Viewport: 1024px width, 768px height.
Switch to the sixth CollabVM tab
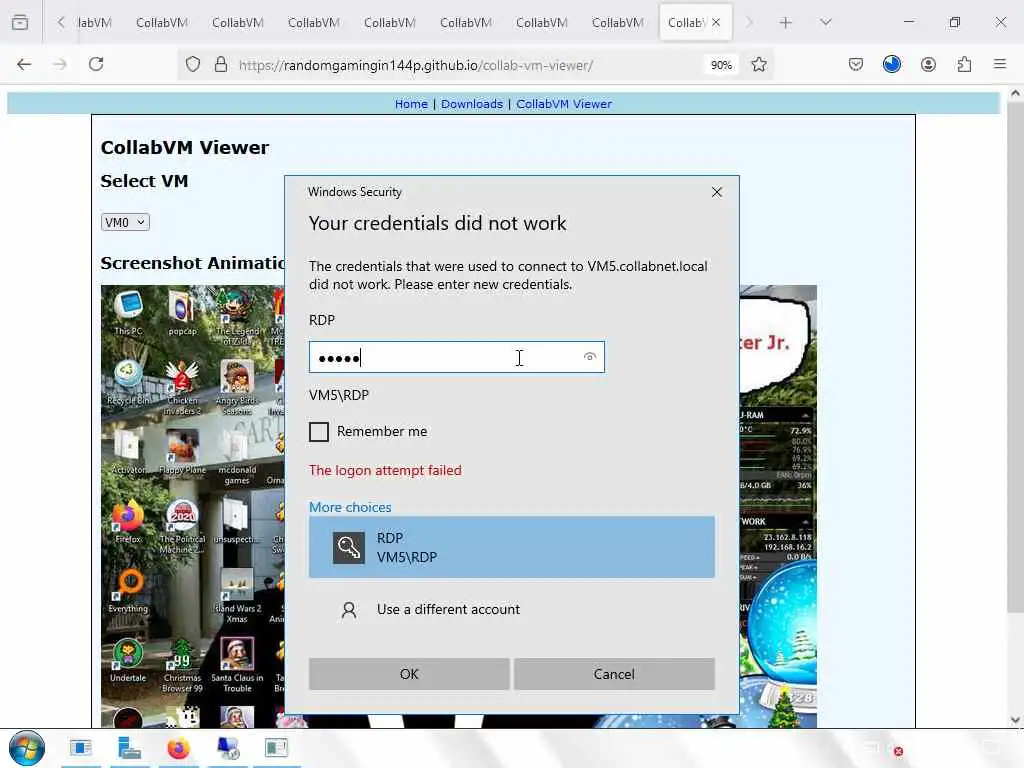click(x=466, y=22)
